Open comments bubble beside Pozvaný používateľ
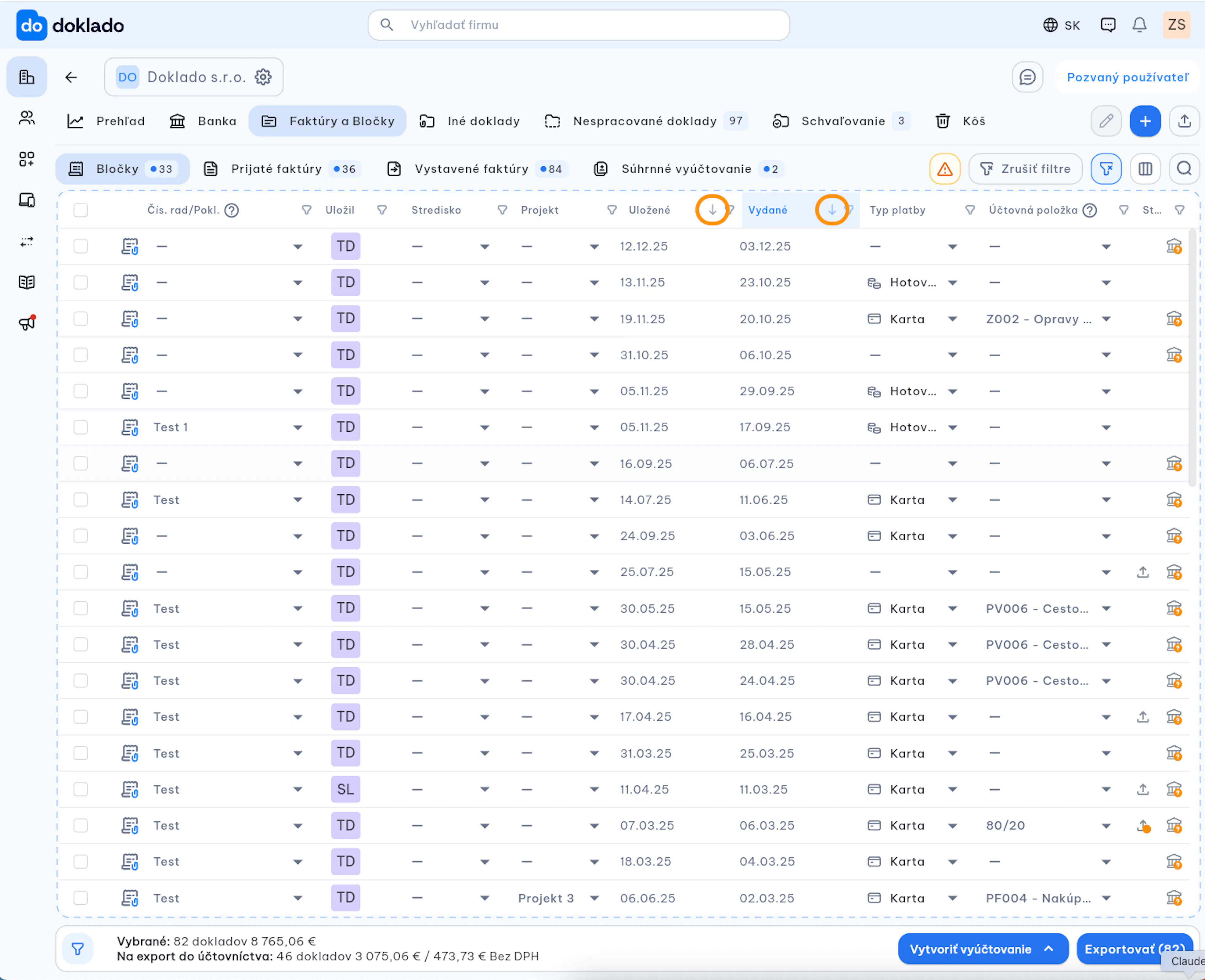 [1027, 77]
